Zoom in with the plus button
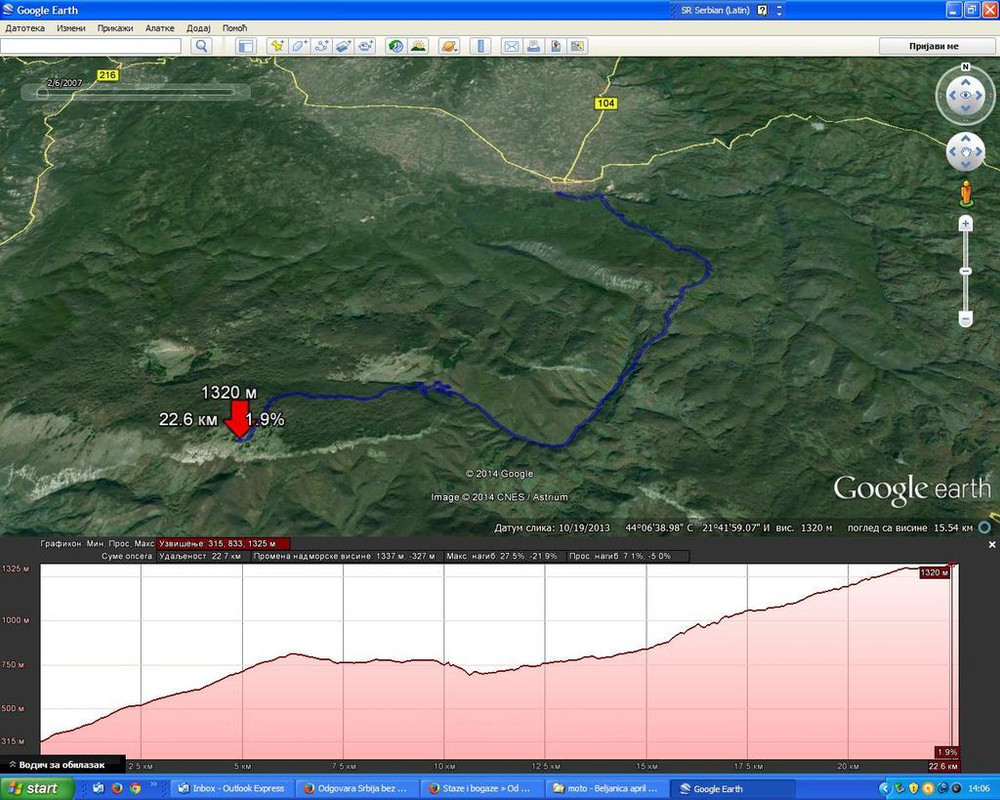Screen dimensions: 1000x800 966,223
